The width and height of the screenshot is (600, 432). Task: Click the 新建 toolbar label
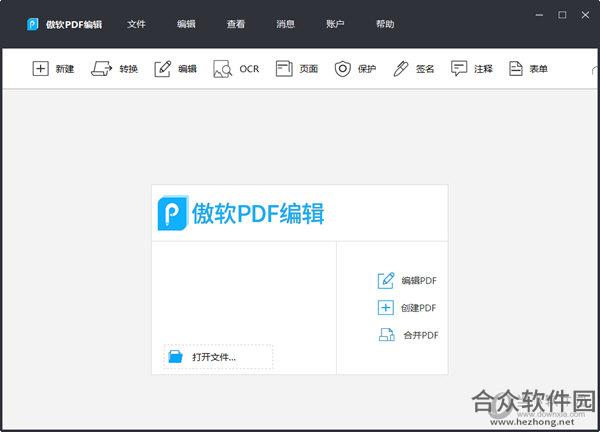click(x=65, y=69)
